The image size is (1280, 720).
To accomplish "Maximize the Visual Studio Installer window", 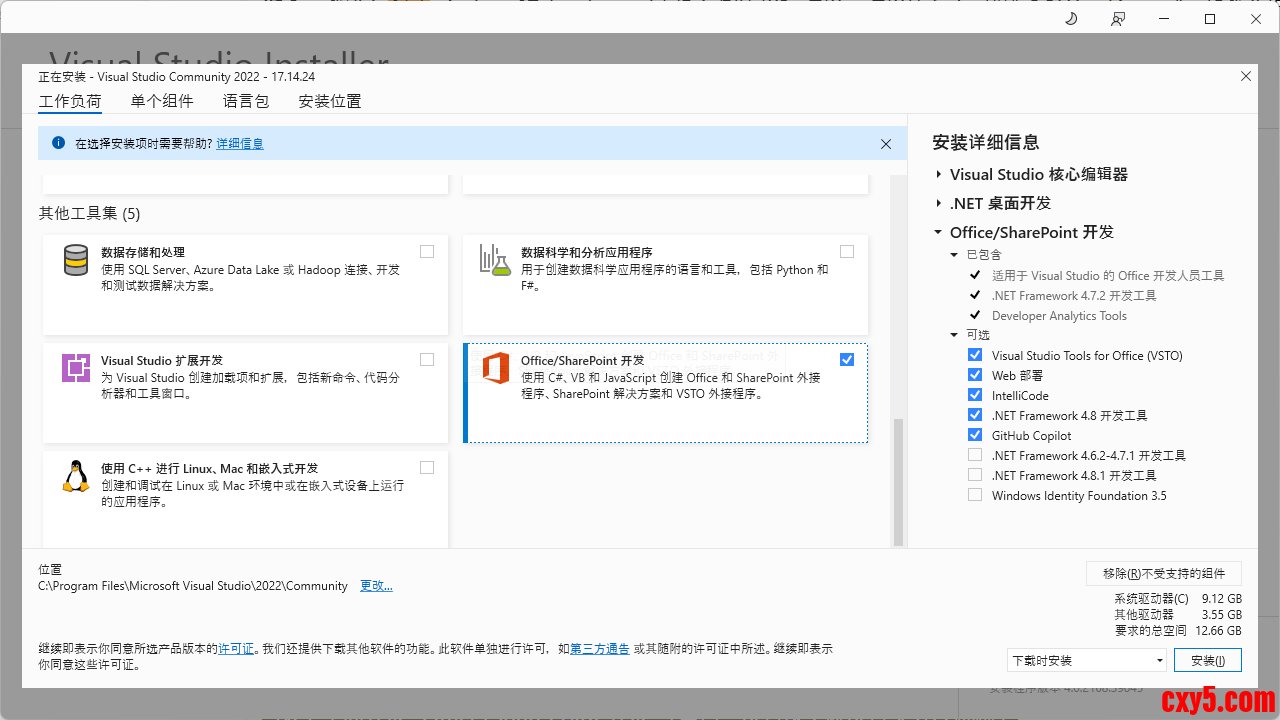I will [x=1210, y=19].
